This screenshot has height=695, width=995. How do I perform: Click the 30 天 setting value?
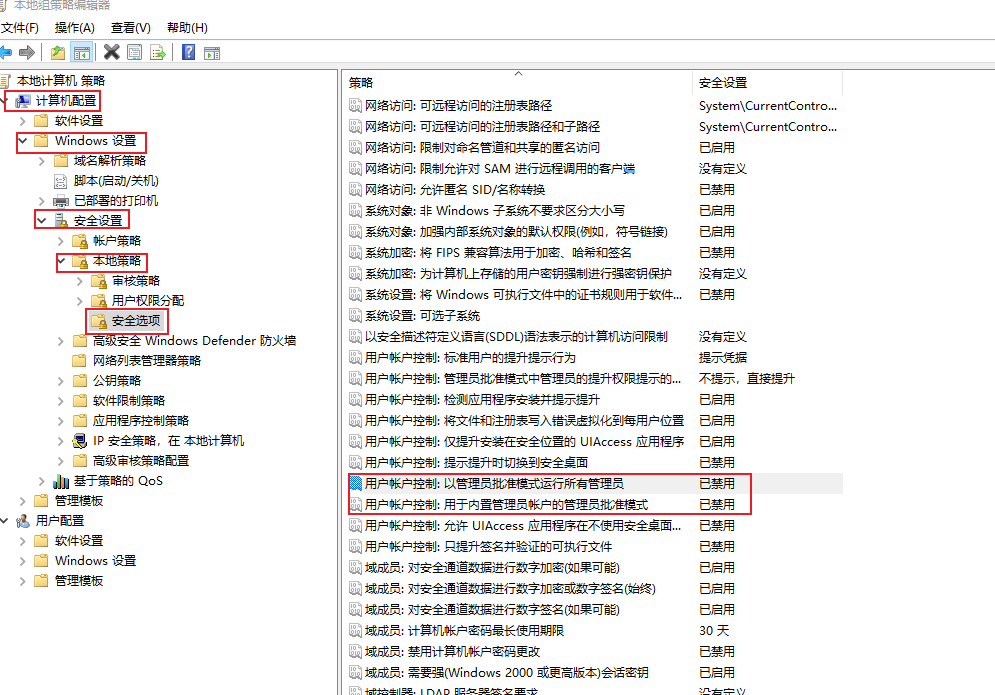714,631
